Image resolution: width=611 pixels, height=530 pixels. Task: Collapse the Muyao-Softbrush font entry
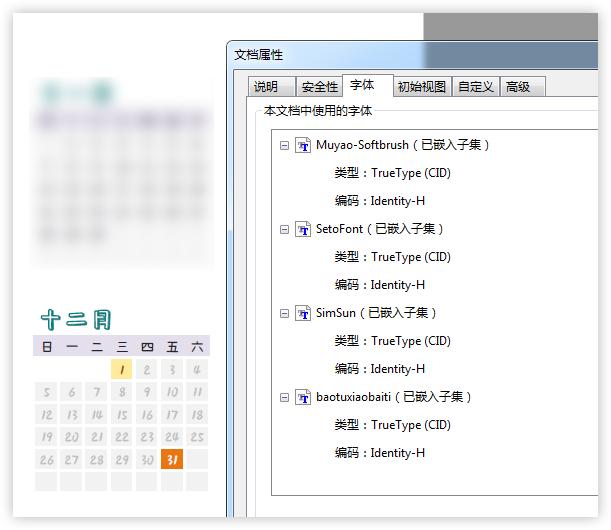[x=284, y=146]
